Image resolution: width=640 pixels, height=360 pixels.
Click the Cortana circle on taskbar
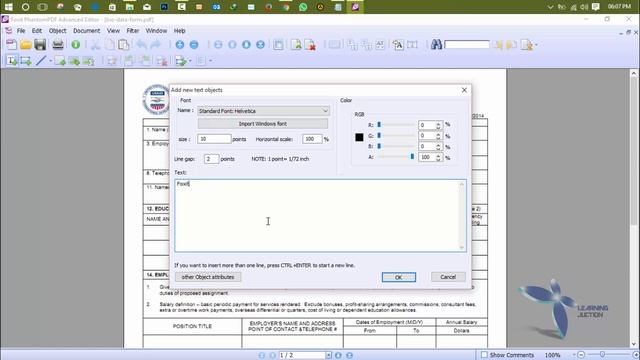click(25, 7)
